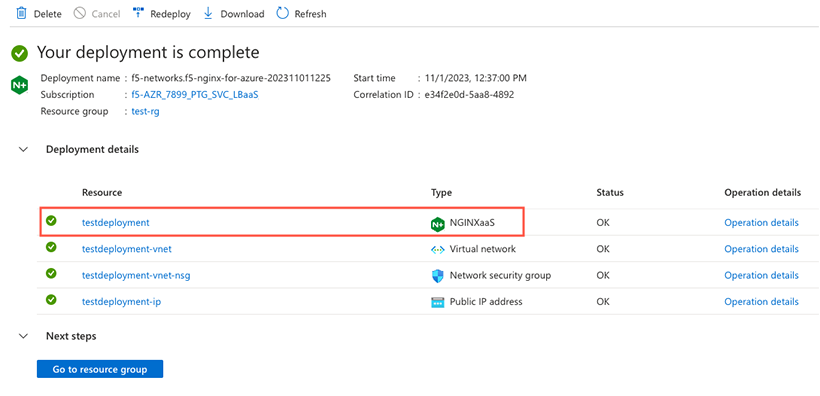Click the NGINX N+ logo beside Deployment name
This screenshot has height=396, width=820.
[x=19, y=85]
